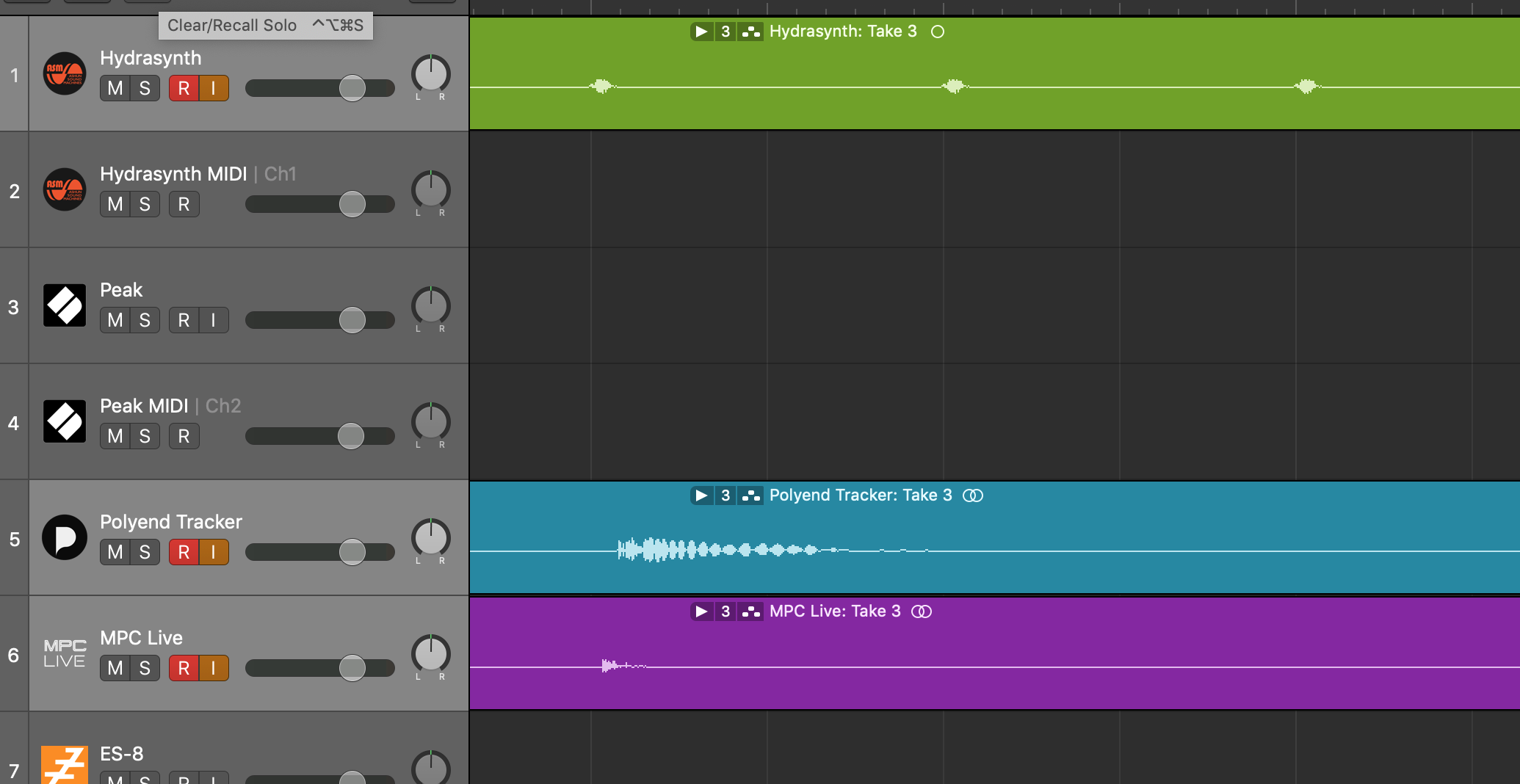The height and width of the screenshot is (784, 1520).
Task: Record-enable the Hydrasynth MIDI track
Action: point(184,204)
